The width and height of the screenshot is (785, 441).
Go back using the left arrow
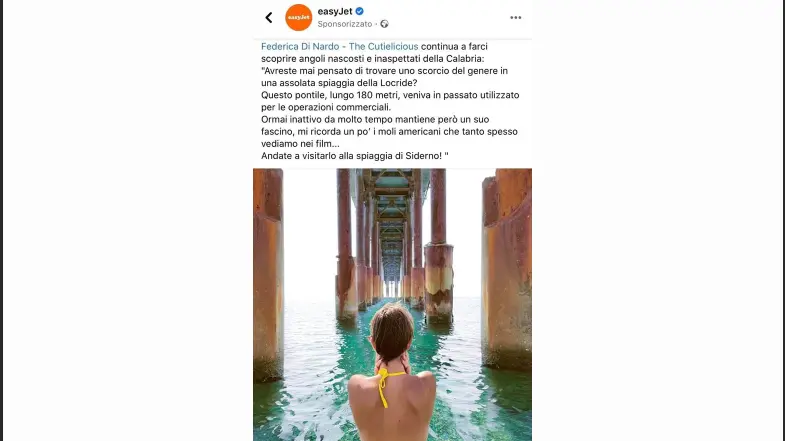(269, 18)
